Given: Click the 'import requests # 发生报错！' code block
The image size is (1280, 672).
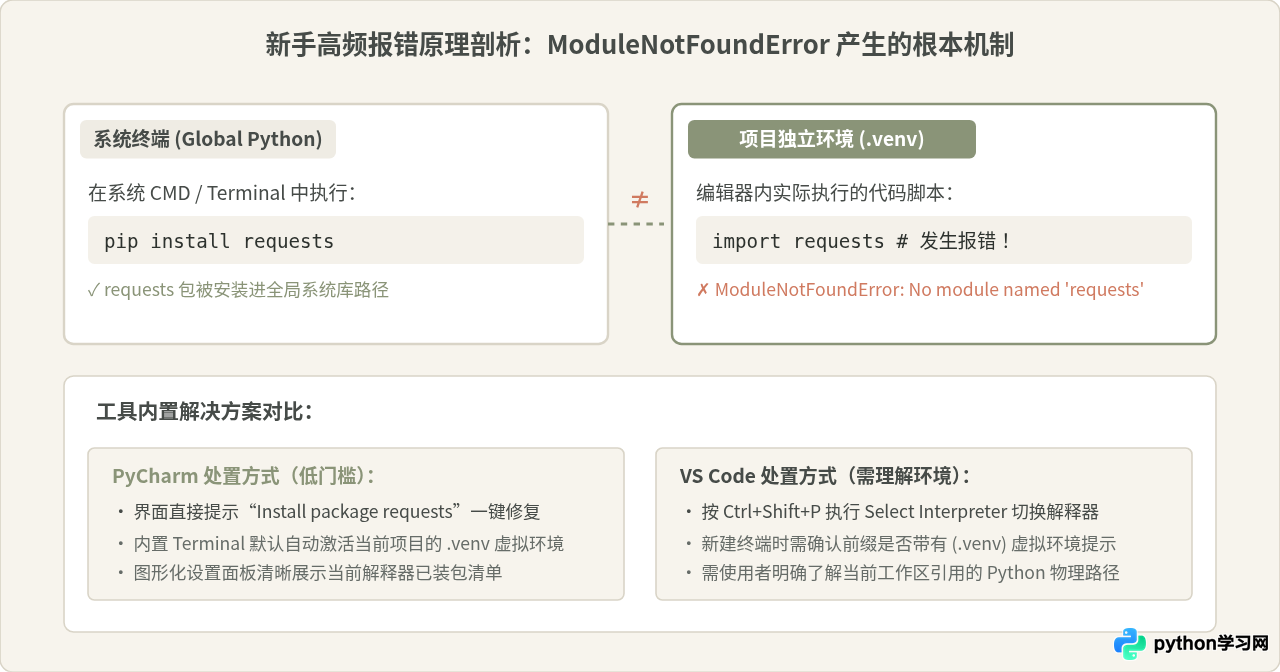Looking at the screenshot, I should coord(944,240).
